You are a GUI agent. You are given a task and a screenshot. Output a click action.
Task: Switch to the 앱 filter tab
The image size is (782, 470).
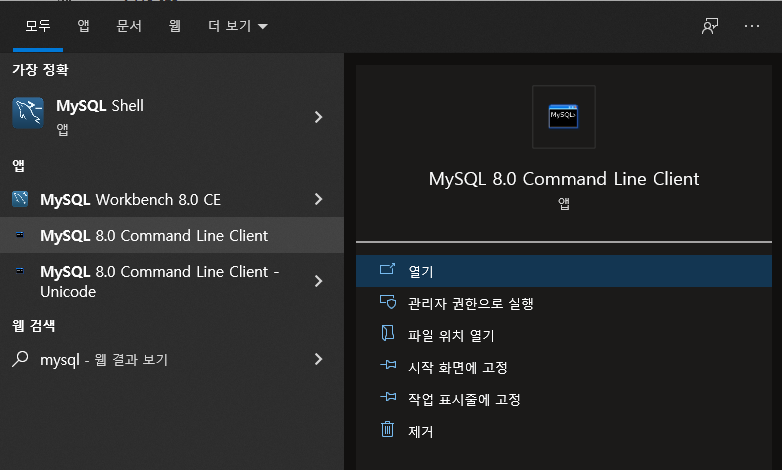tap(83, 26)
